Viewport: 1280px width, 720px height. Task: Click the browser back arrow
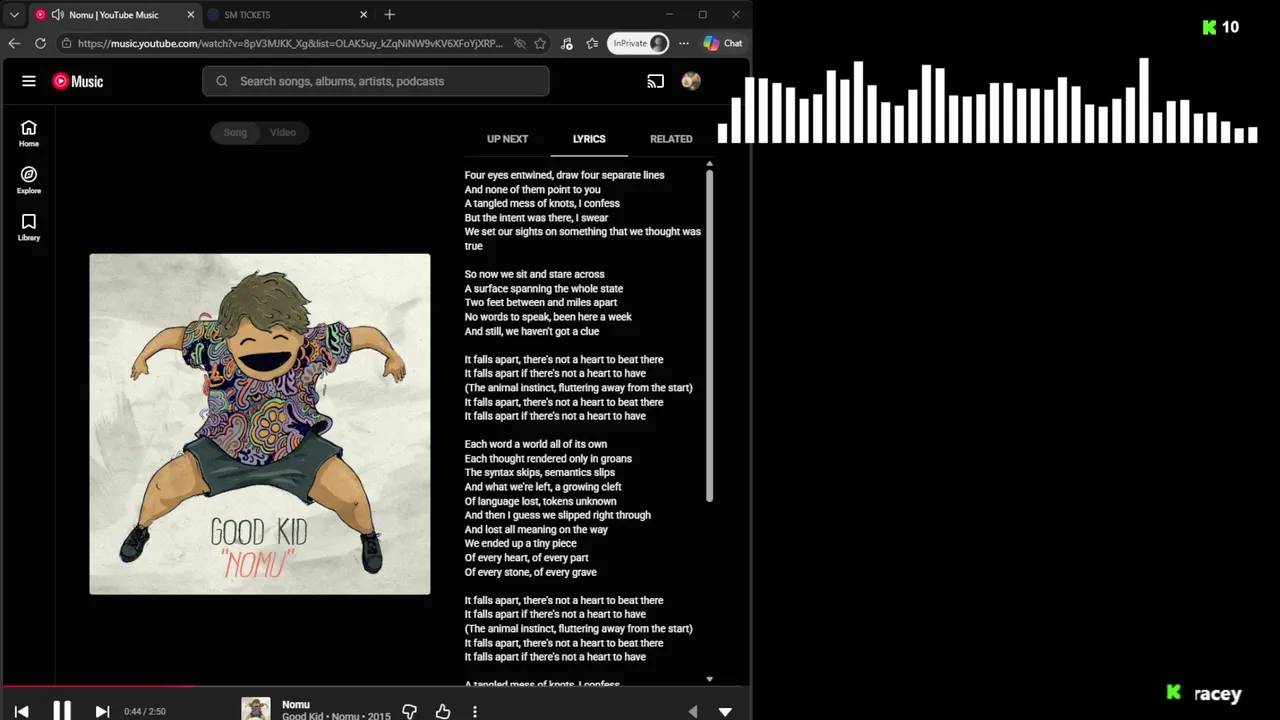[x=14, y=43]
